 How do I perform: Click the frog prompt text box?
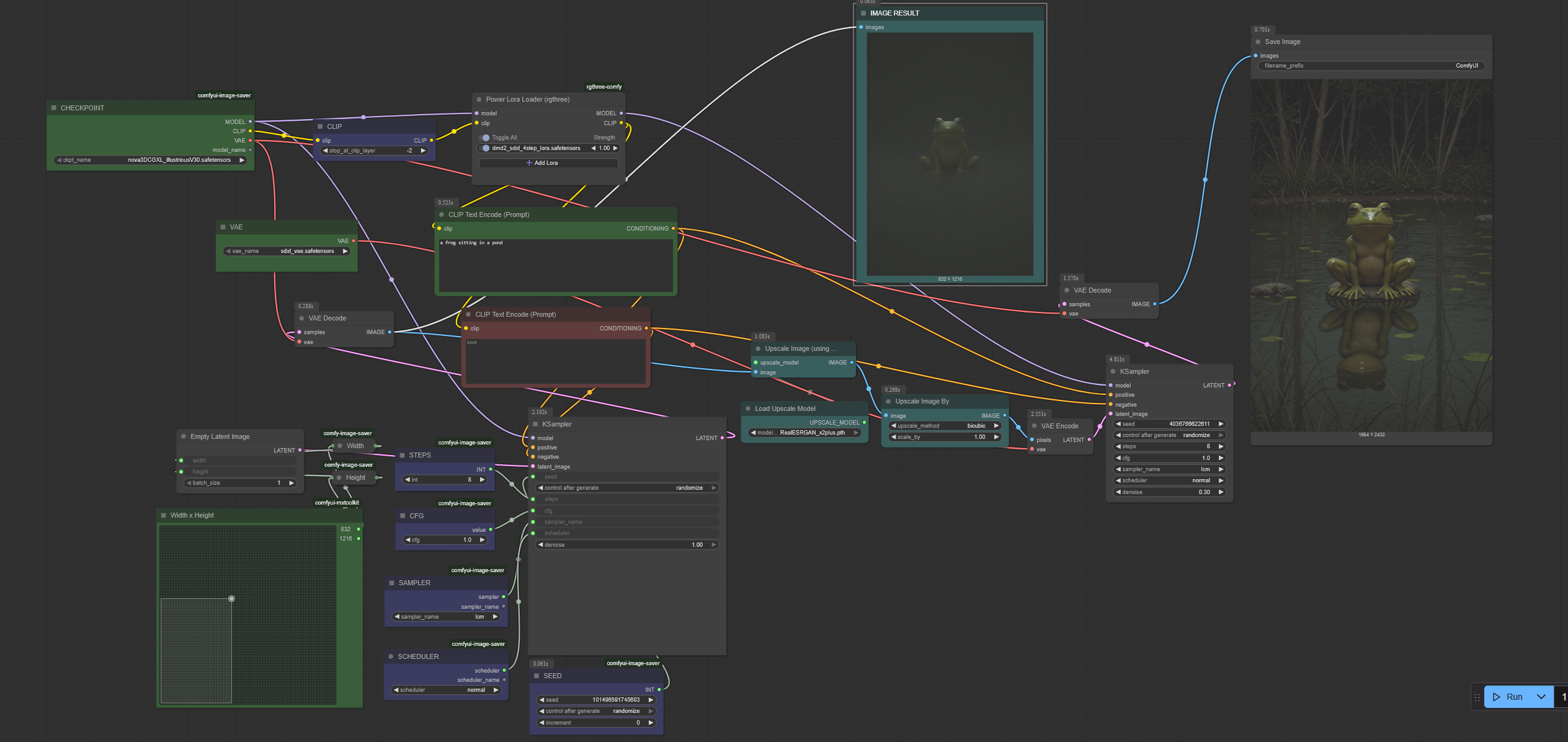point(555,265)
